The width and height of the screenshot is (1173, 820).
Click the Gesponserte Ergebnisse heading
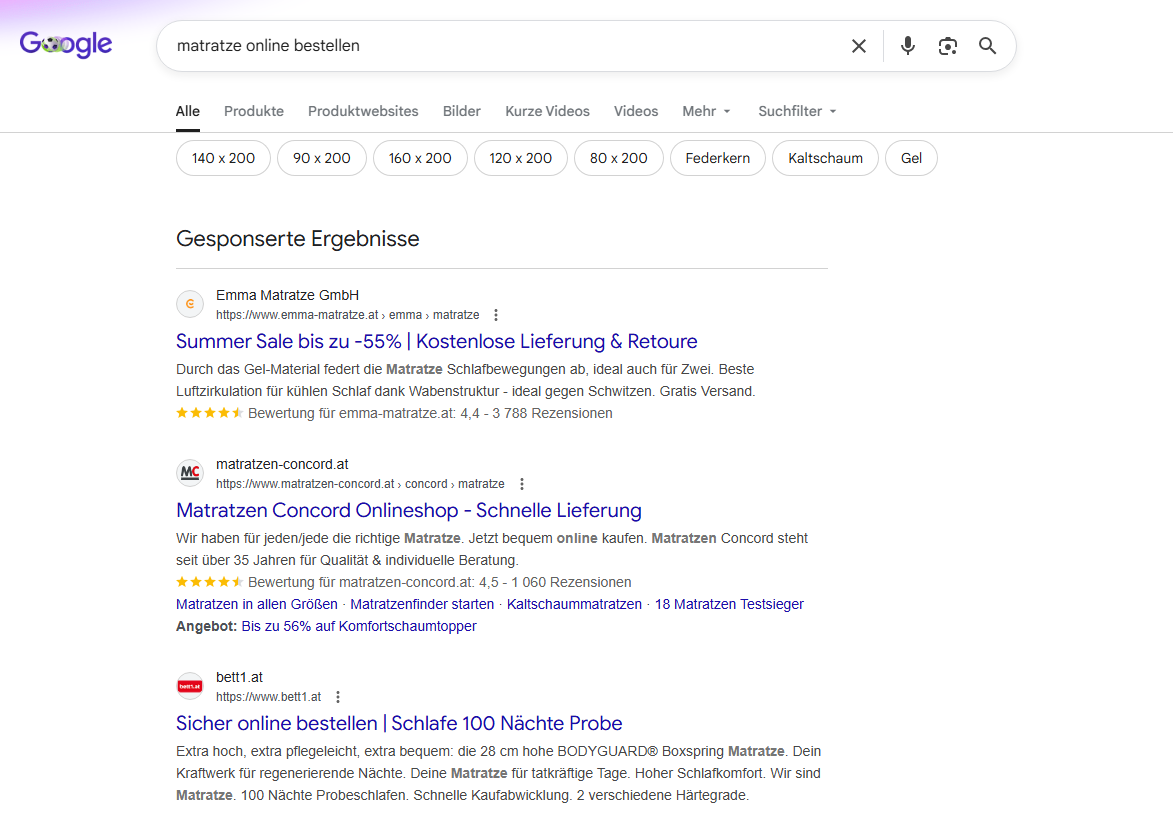[x=298, y=239]
